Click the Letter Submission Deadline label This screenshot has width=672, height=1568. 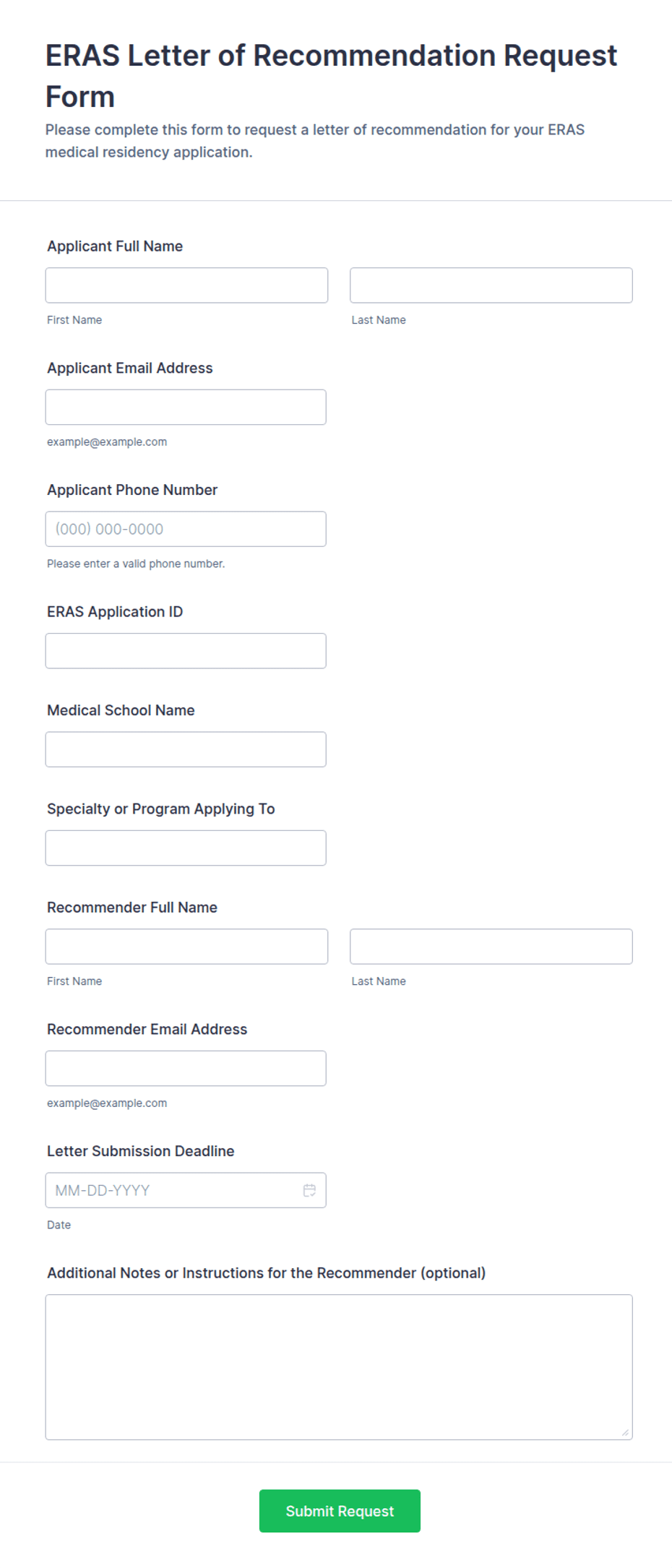141,1151
